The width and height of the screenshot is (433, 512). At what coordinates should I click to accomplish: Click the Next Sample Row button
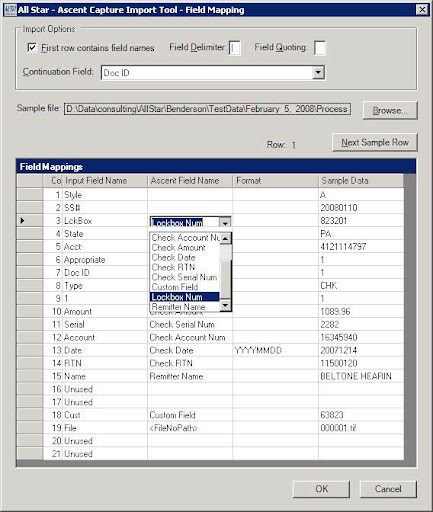pos(375,142)
